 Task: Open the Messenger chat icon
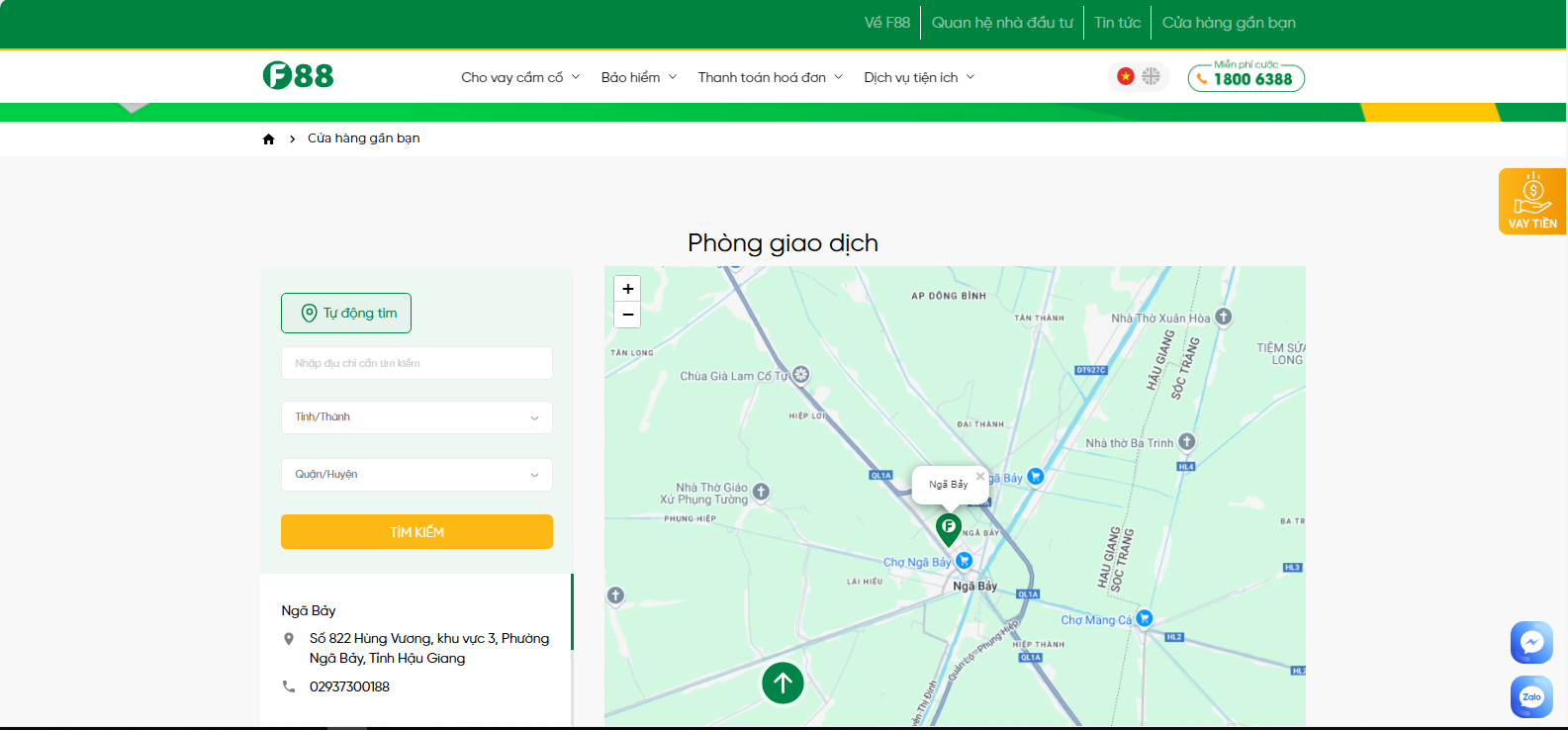[1531, 642]
